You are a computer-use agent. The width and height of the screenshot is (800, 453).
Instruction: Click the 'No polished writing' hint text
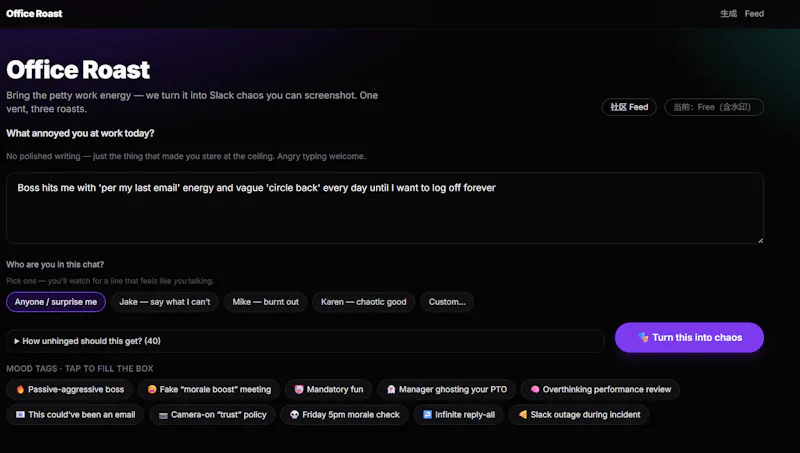186,156
